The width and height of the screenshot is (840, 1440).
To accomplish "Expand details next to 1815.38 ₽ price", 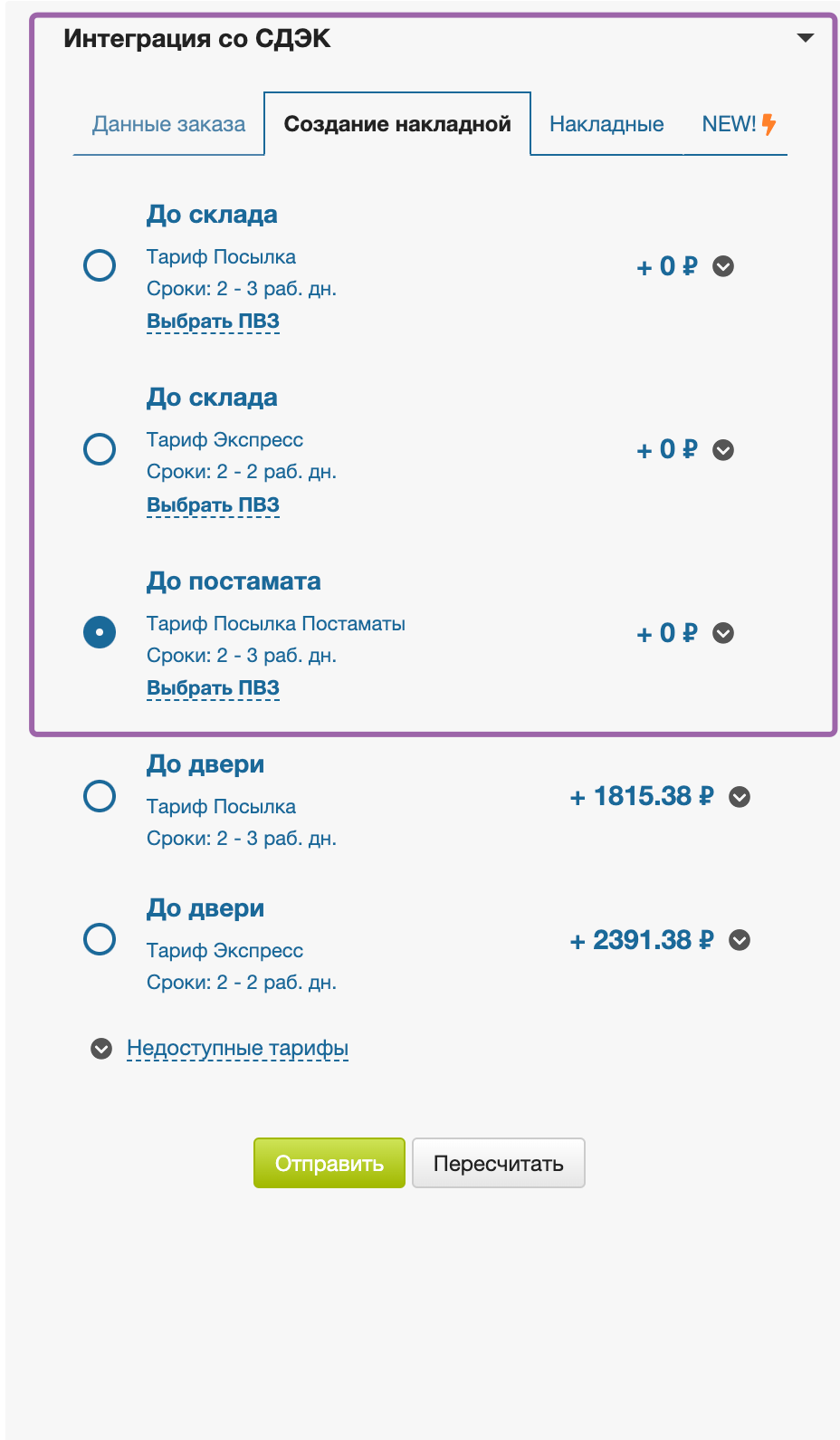I will pos(740,797).
